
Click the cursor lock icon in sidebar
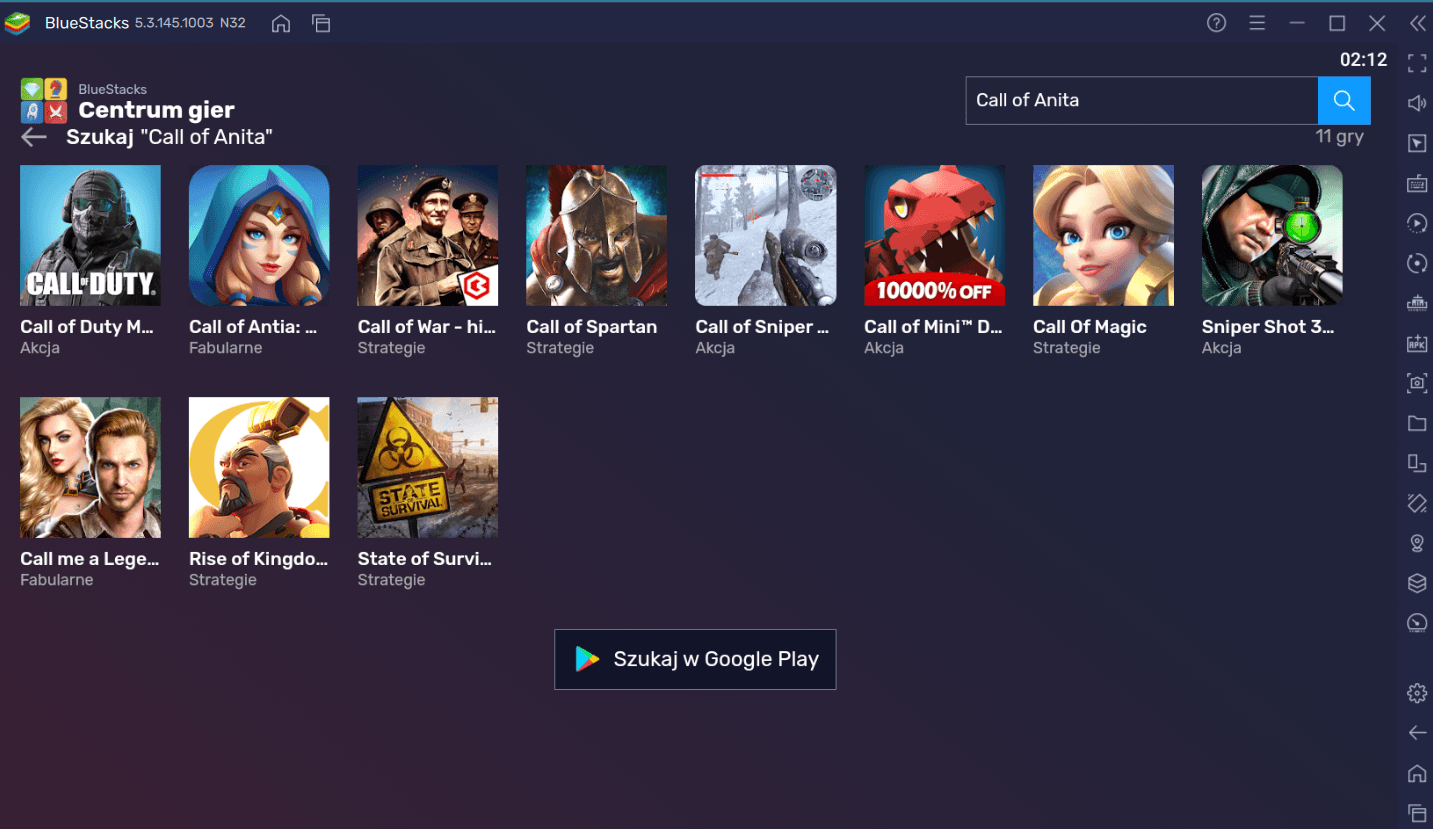coord(1417,143)
